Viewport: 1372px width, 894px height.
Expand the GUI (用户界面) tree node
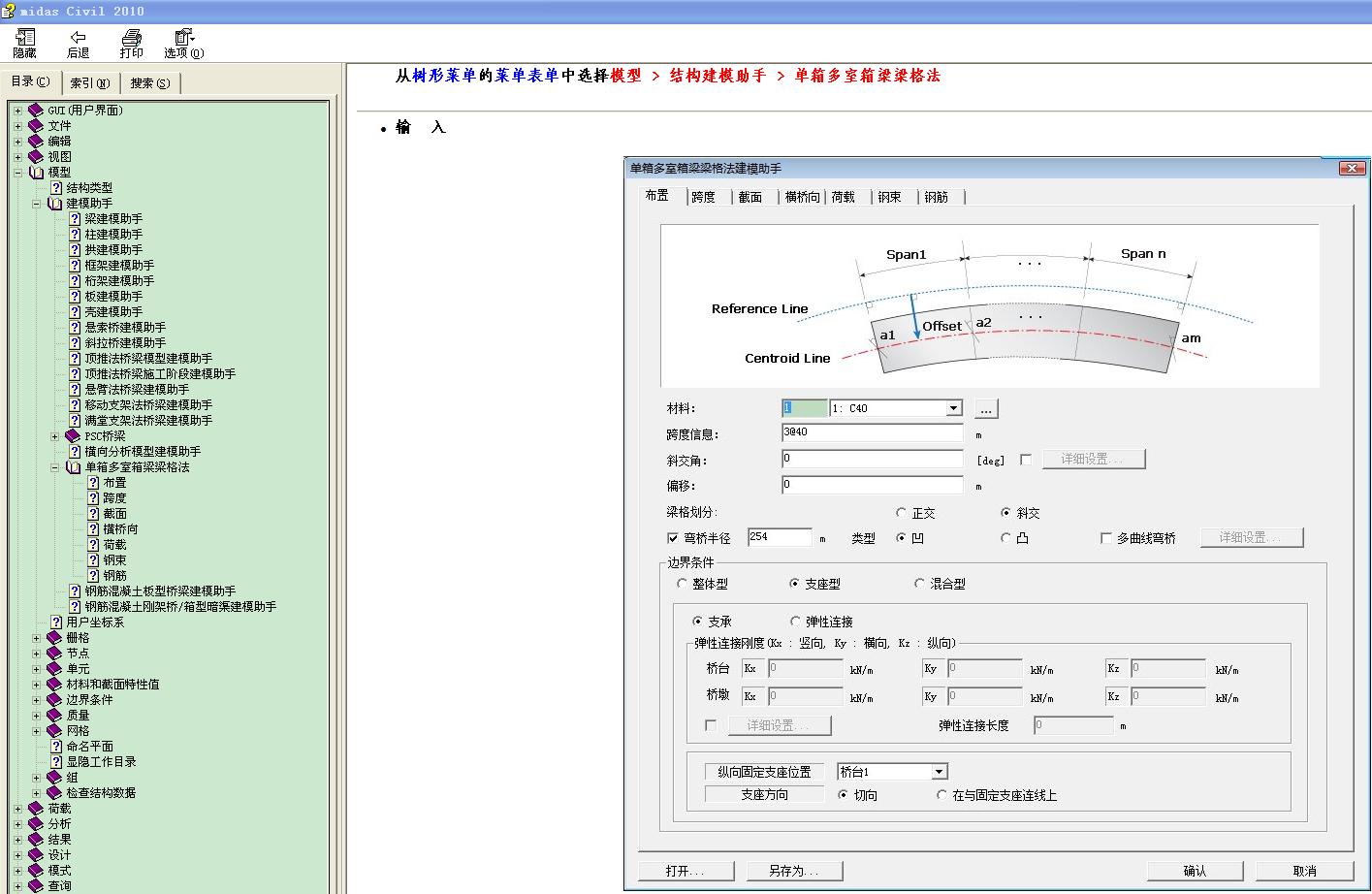17,110
